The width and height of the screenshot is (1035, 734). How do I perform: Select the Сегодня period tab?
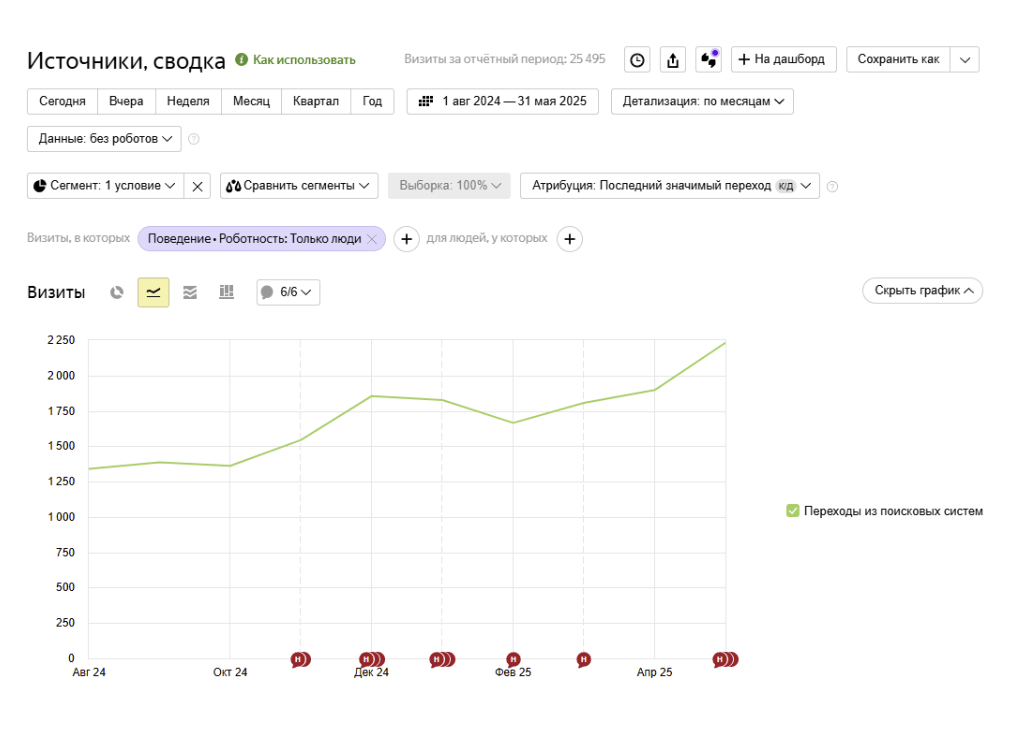pos(62,102)
